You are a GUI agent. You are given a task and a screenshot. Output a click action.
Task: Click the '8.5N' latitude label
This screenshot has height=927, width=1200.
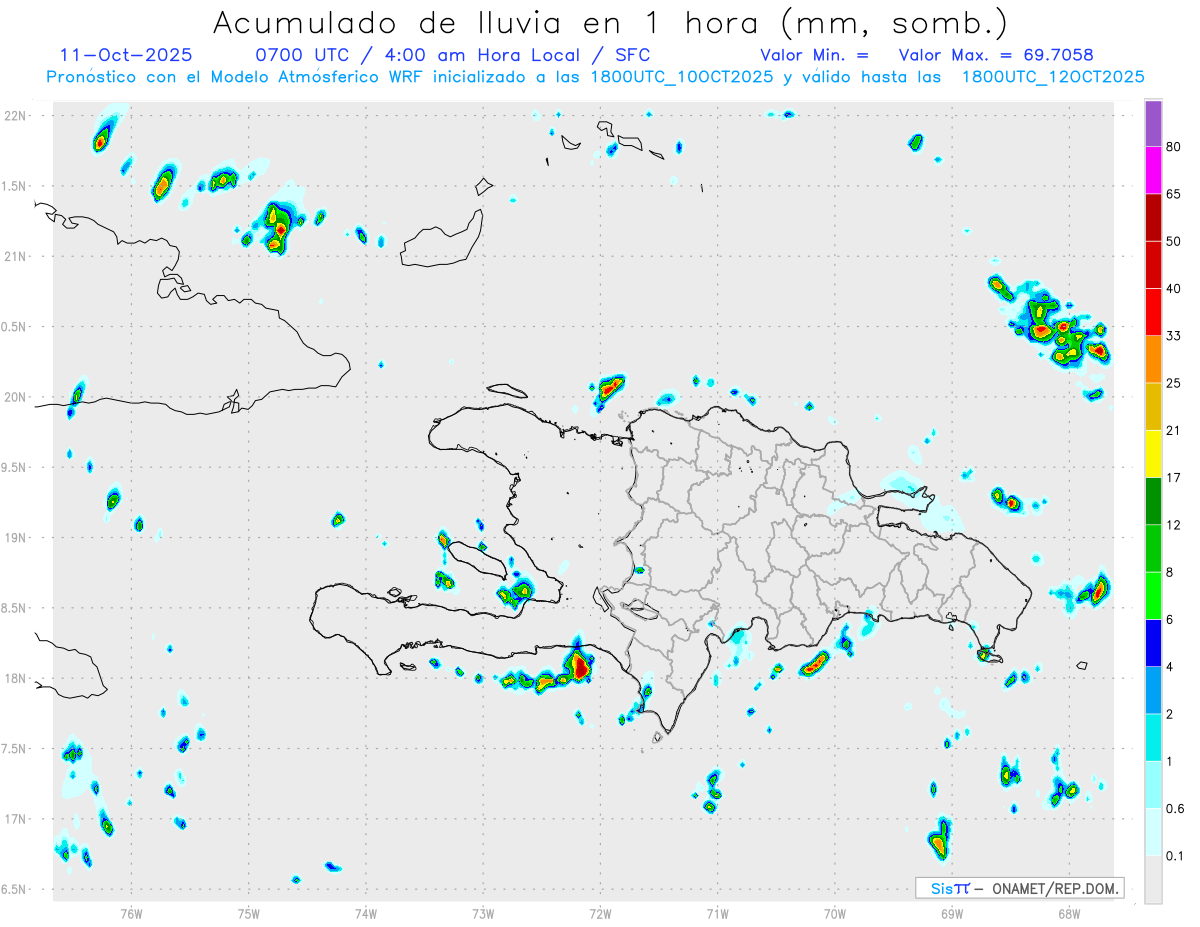click(x=15, y=608)
